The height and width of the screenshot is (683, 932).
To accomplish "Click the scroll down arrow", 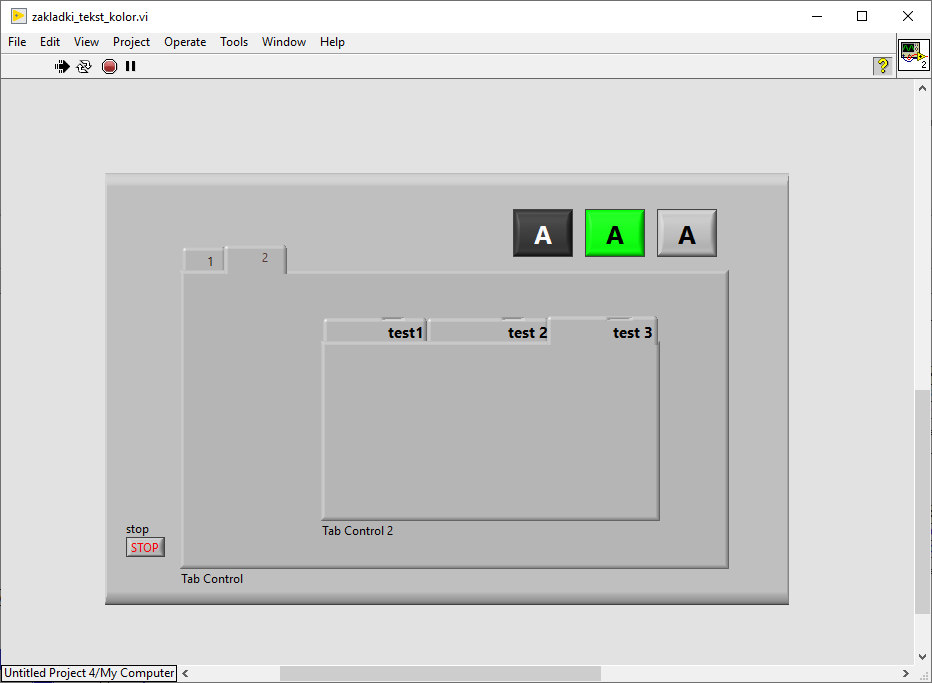I will click(922, 657).
